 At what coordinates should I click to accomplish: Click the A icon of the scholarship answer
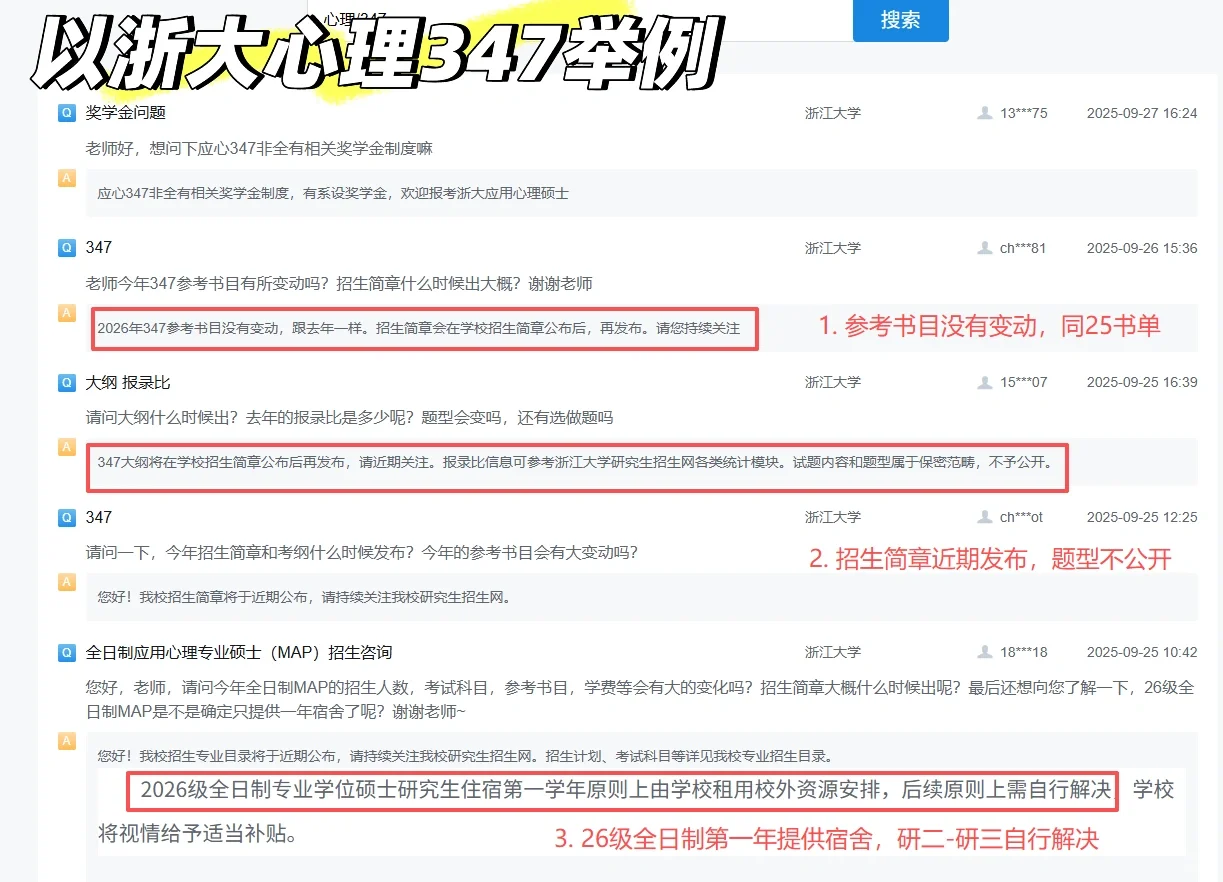pos(65,178)
